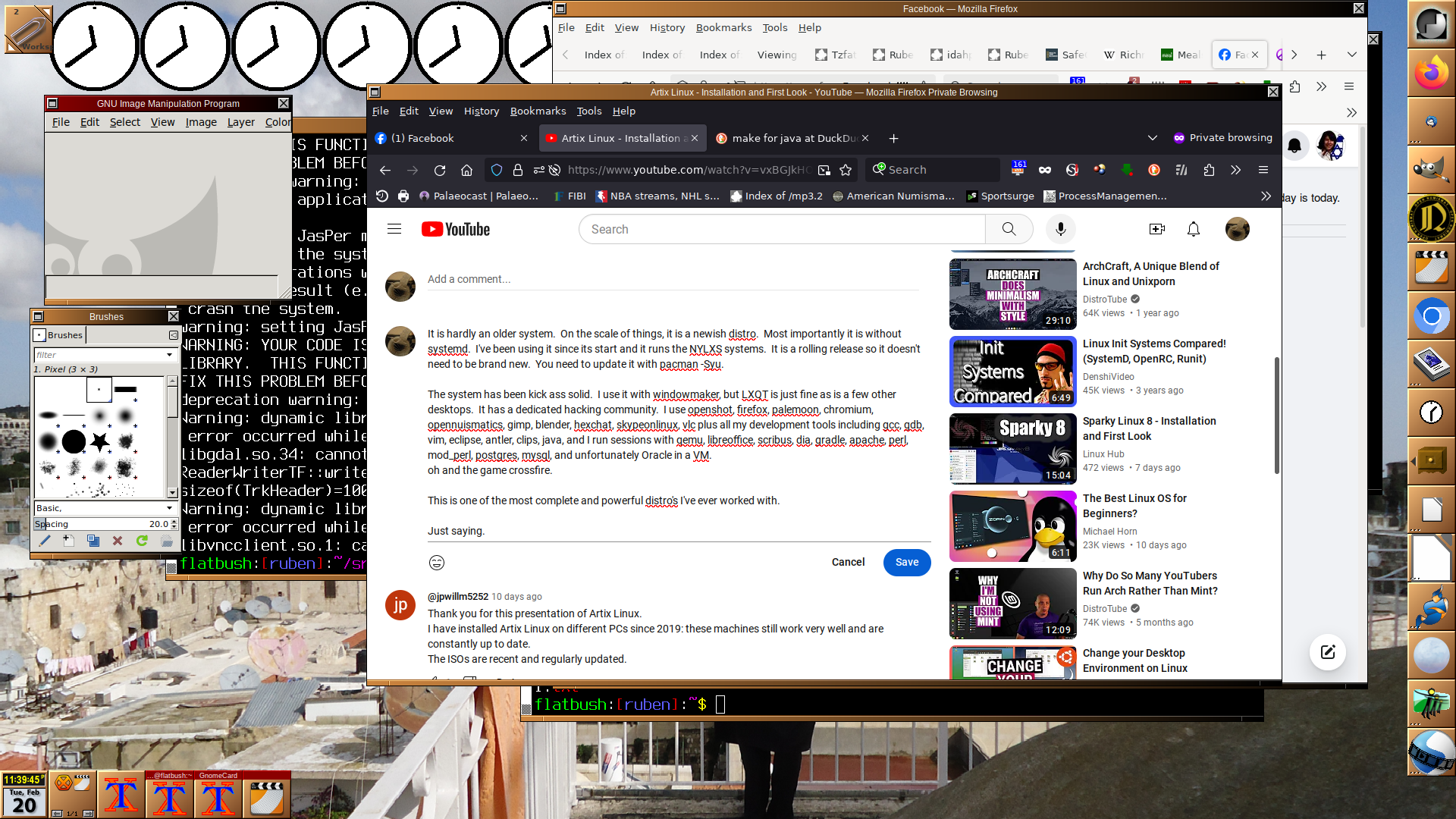Open Sportsurge bookmark

[1000, 196]
